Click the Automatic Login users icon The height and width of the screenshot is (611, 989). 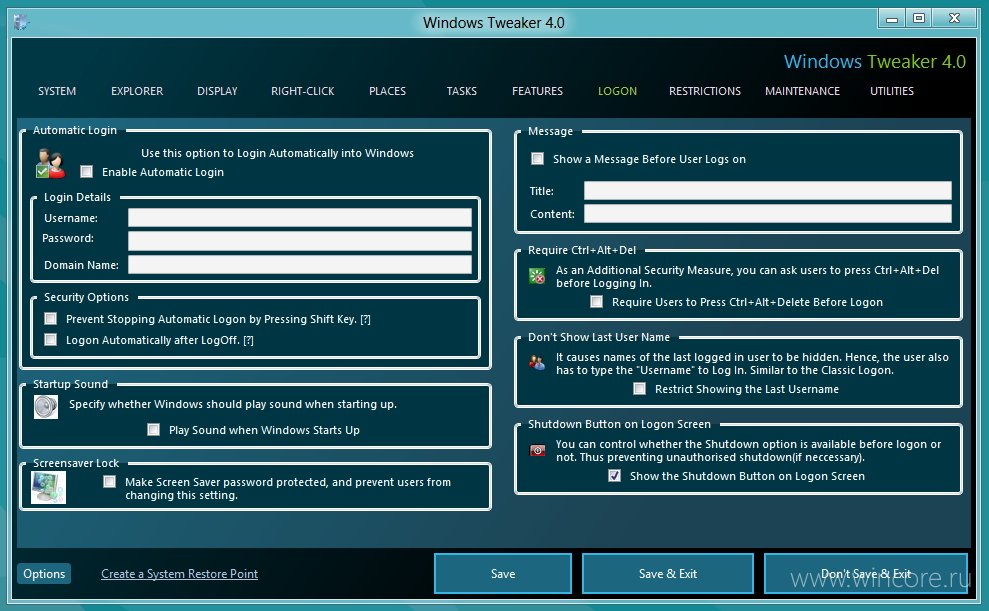(50, 164)
